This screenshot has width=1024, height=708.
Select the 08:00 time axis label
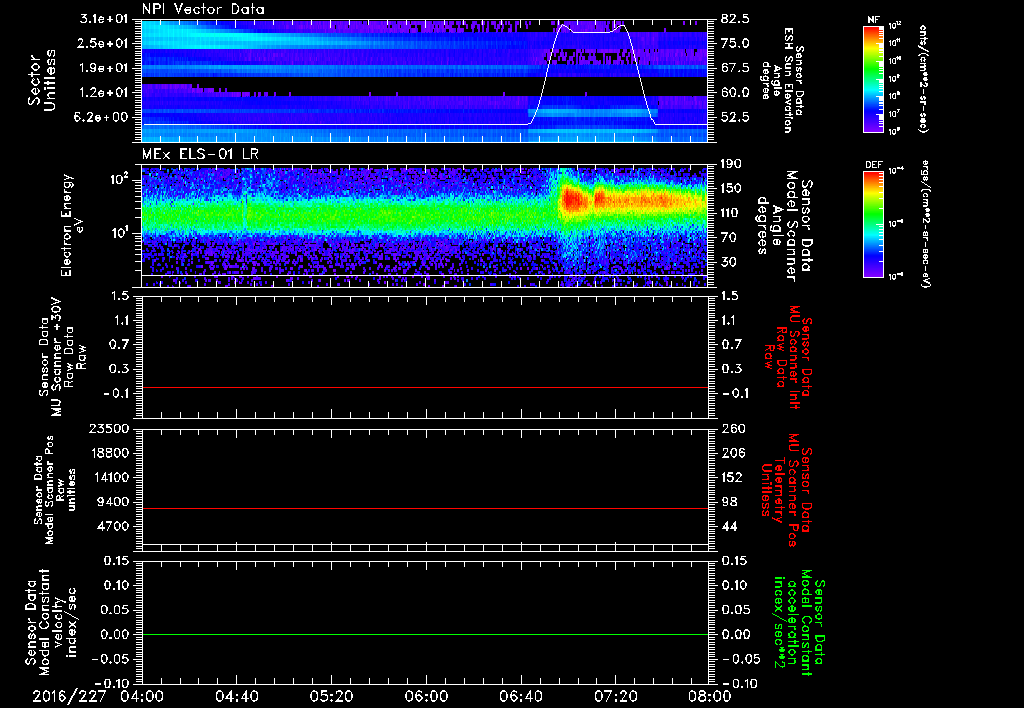[710, 696]
